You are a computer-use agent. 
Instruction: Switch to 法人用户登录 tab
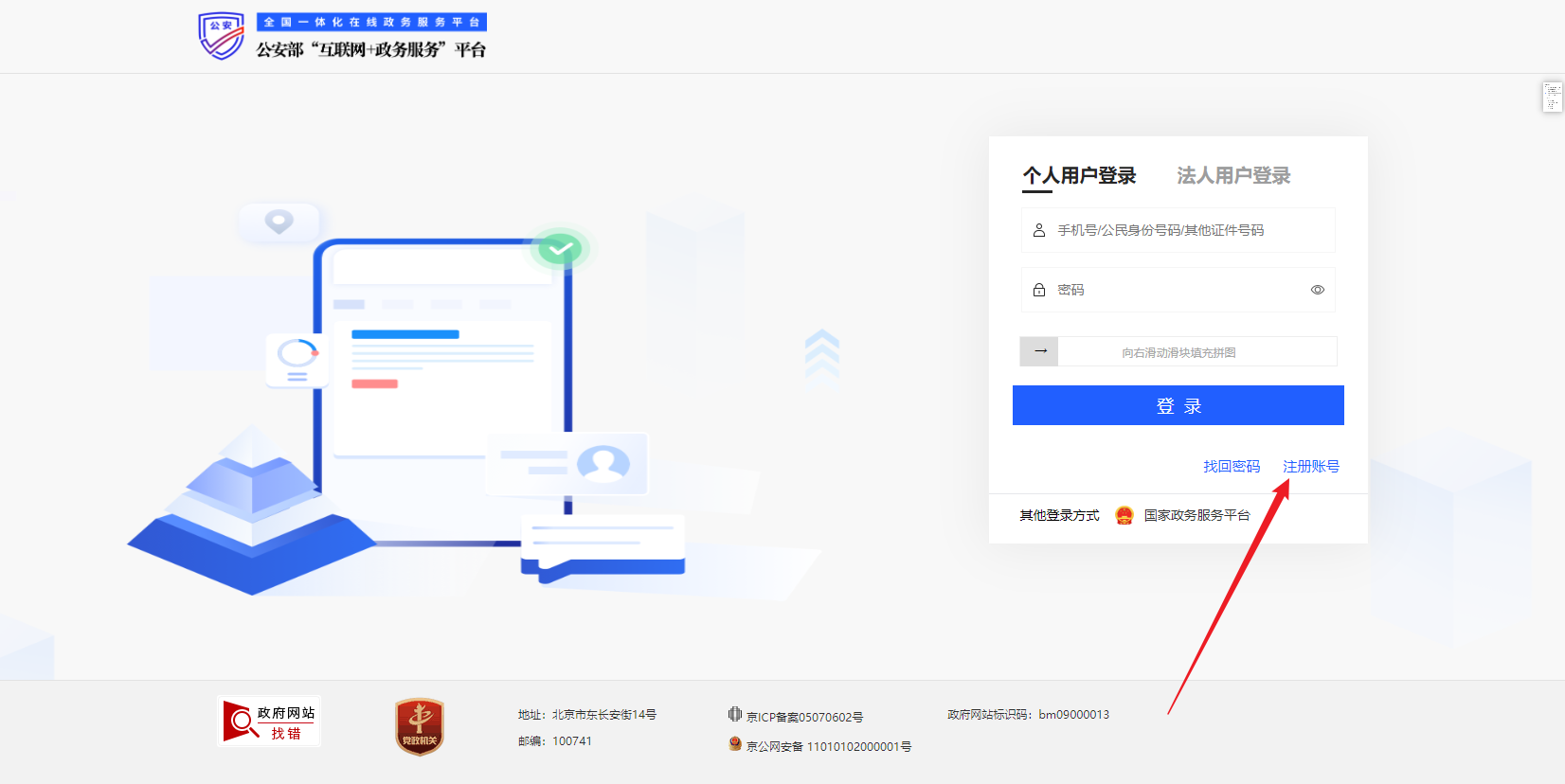point(1233,176)
